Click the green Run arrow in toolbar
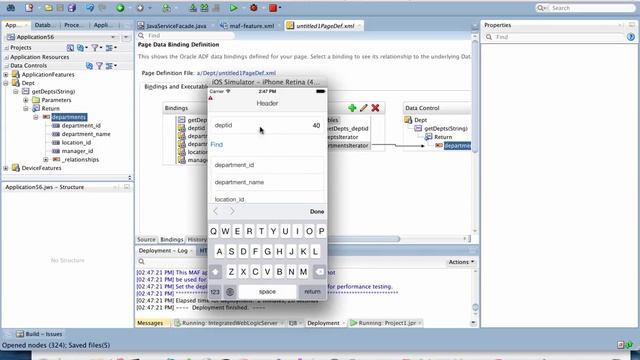The height and width of the screenshot is (360, 640). 233,8
